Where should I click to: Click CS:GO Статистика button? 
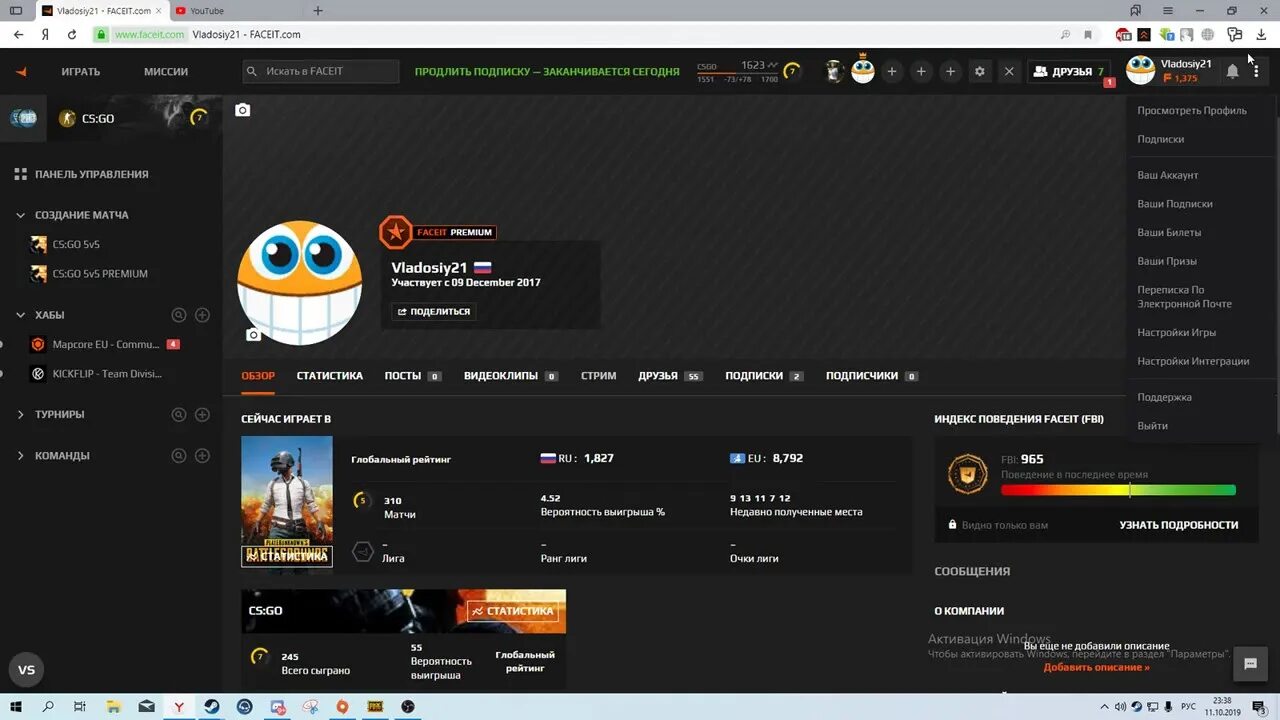coord(513,611)
